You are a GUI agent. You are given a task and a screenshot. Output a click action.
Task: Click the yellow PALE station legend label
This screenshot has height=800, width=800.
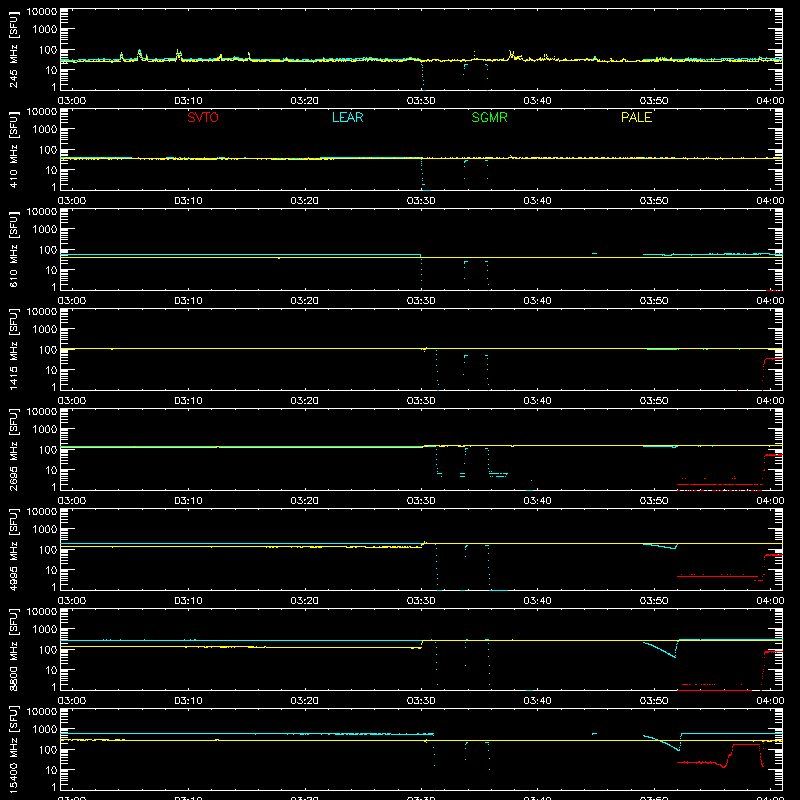click(636, 117)
